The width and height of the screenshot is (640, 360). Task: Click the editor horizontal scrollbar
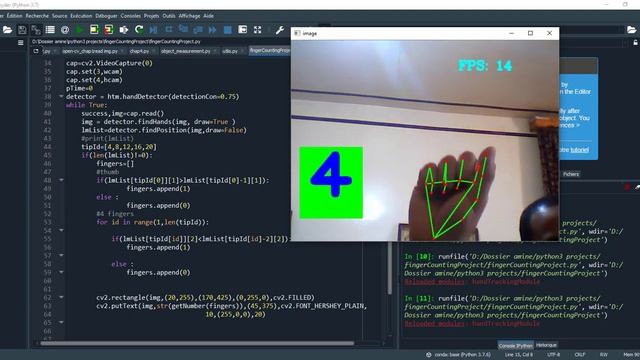pyautogui.click(x=197, y=343)
